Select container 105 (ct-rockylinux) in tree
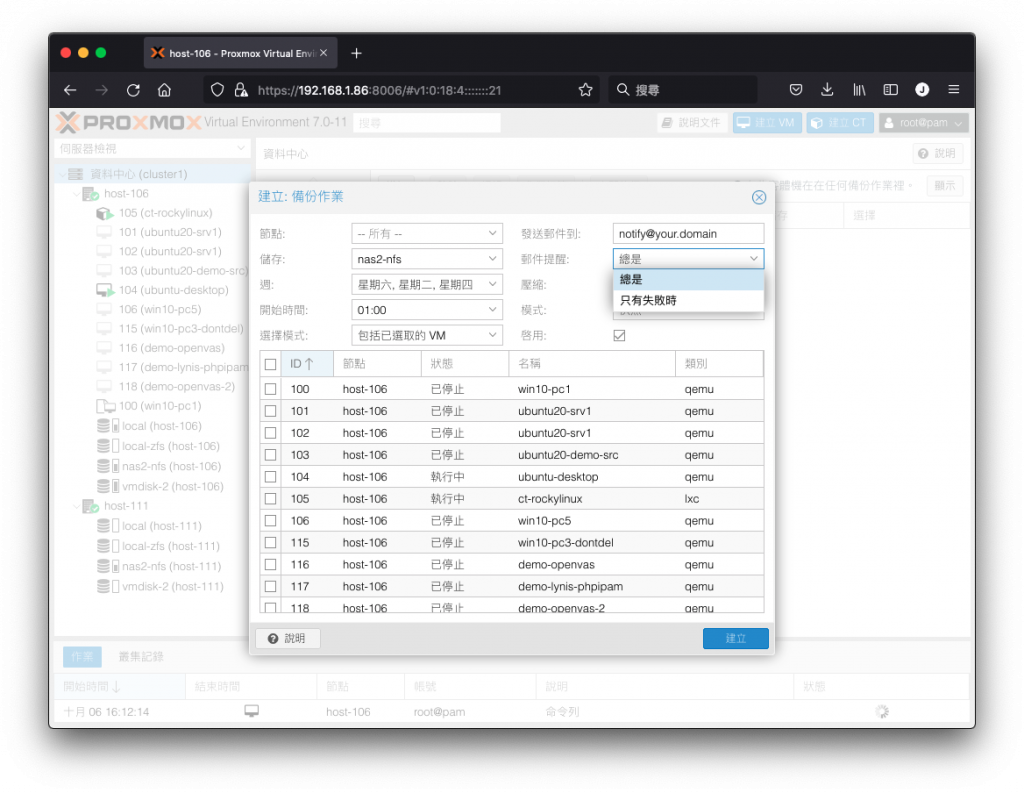1024x793 pixels. (x=165, y=213)
